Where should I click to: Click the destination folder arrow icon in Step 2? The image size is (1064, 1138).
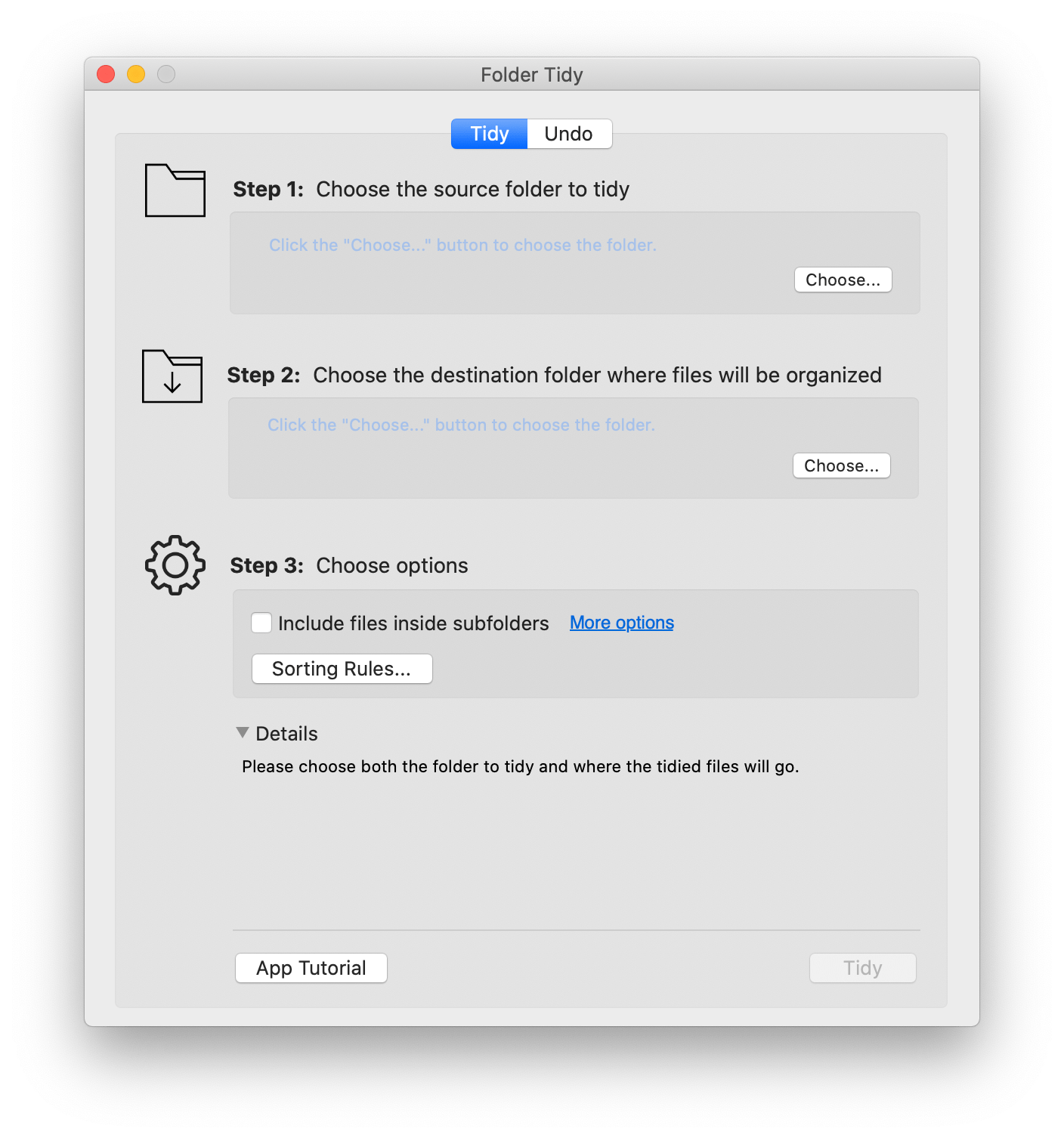click(x=172, y=376)
